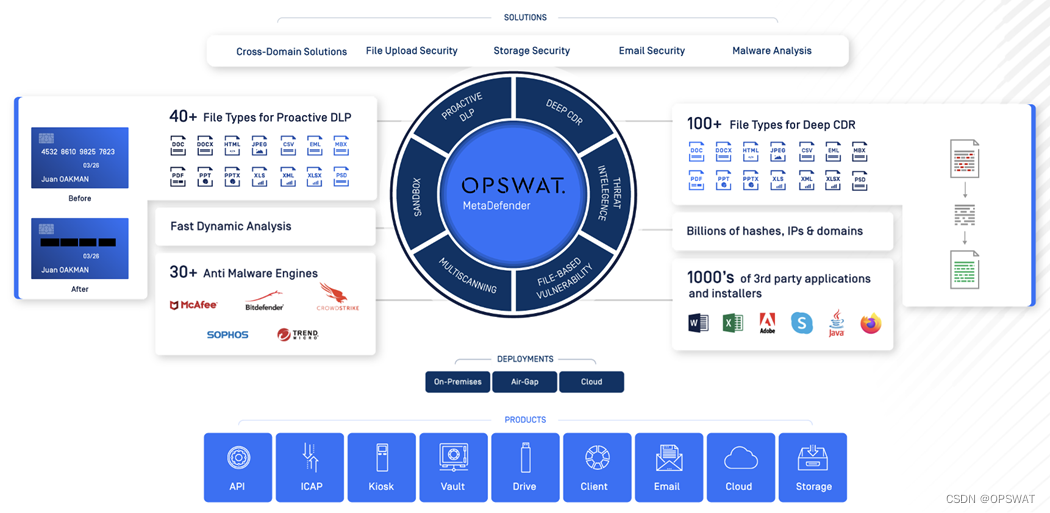This screenshot has width=1050, height=513.
Task: Open Cross-Domain Solutions
Action: 291,52
